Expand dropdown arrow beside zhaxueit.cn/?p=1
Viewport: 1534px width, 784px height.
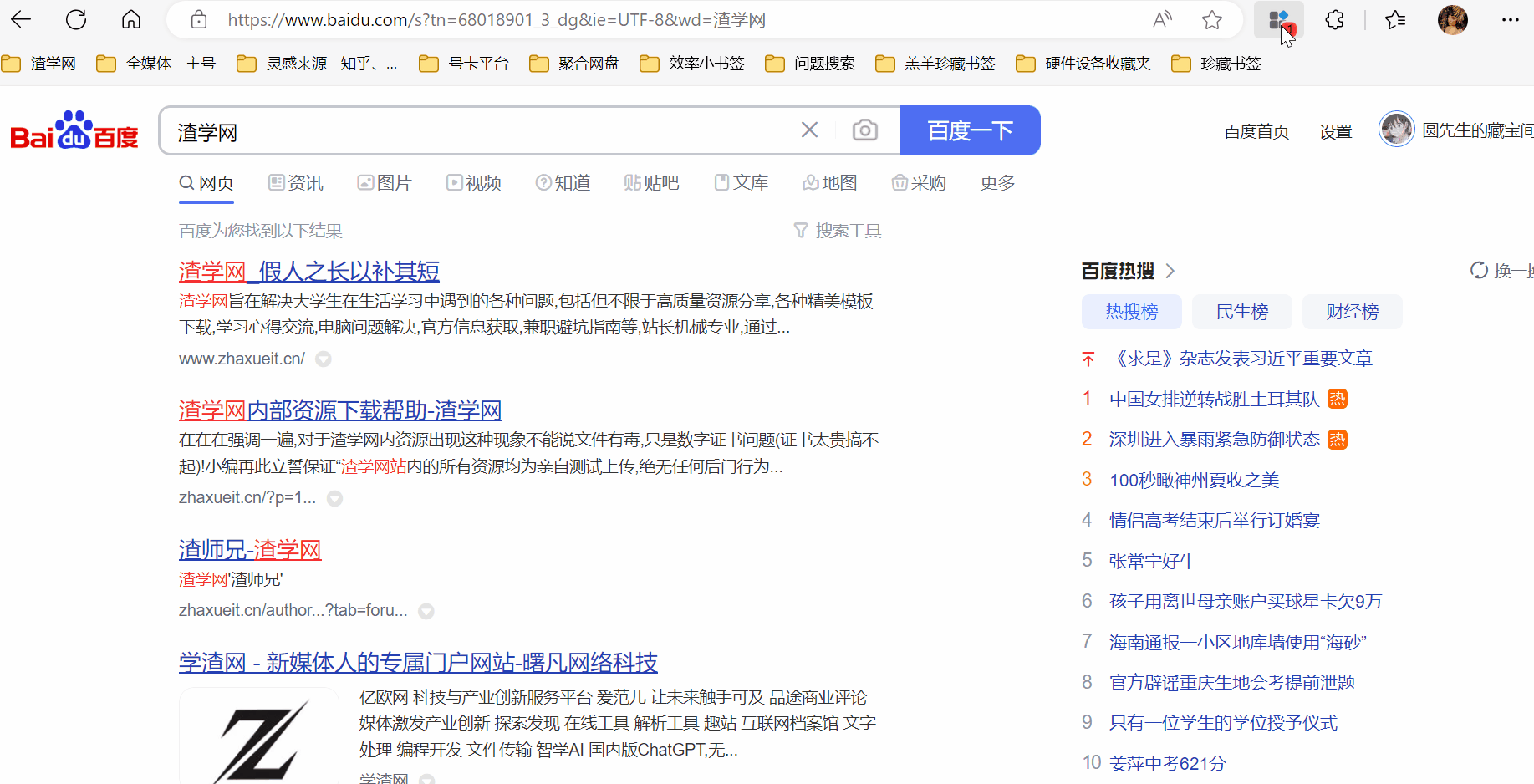point(334,499)
